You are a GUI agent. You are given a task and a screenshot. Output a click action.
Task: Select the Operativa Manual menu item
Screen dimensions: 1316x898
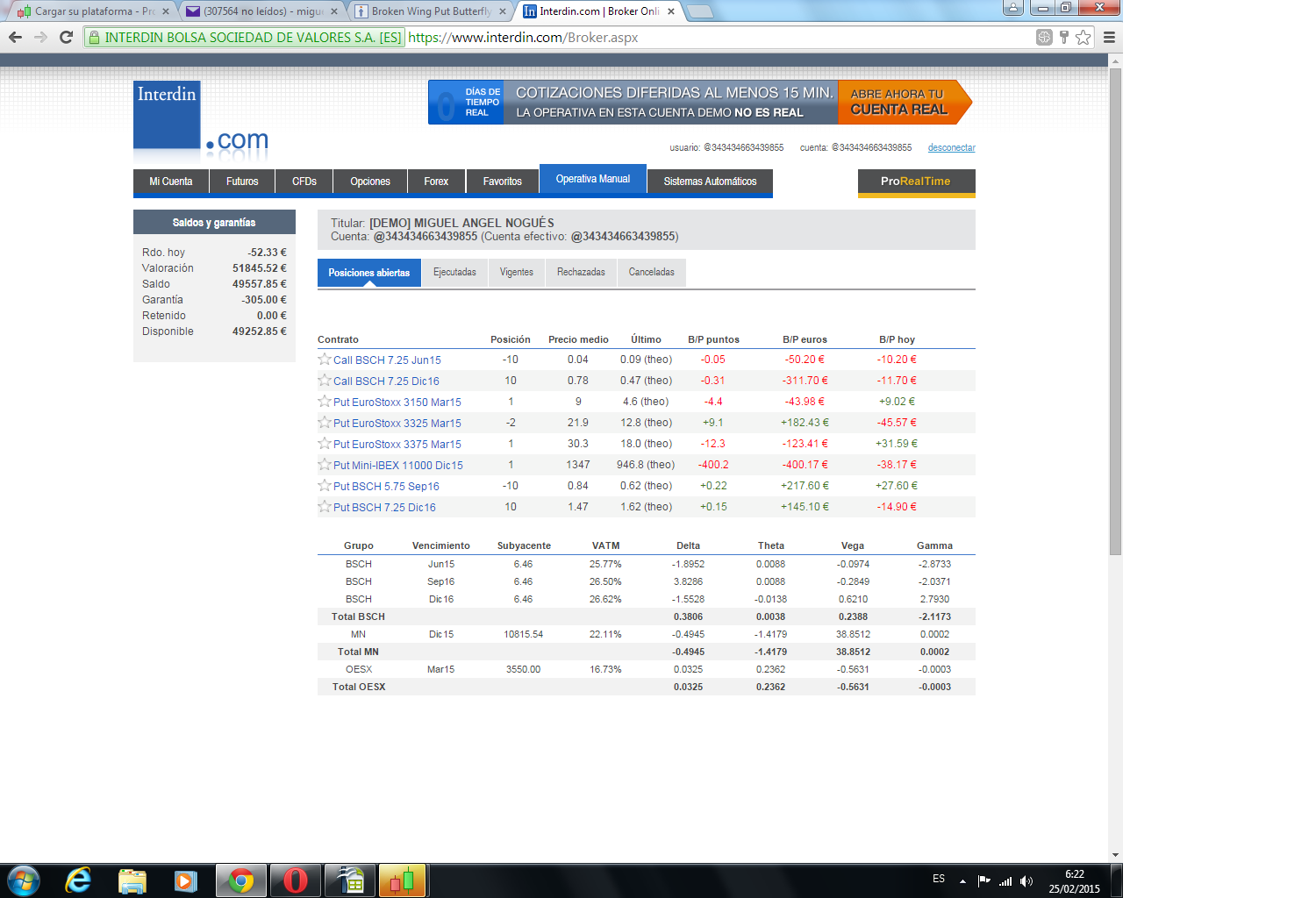pos(593,179)
